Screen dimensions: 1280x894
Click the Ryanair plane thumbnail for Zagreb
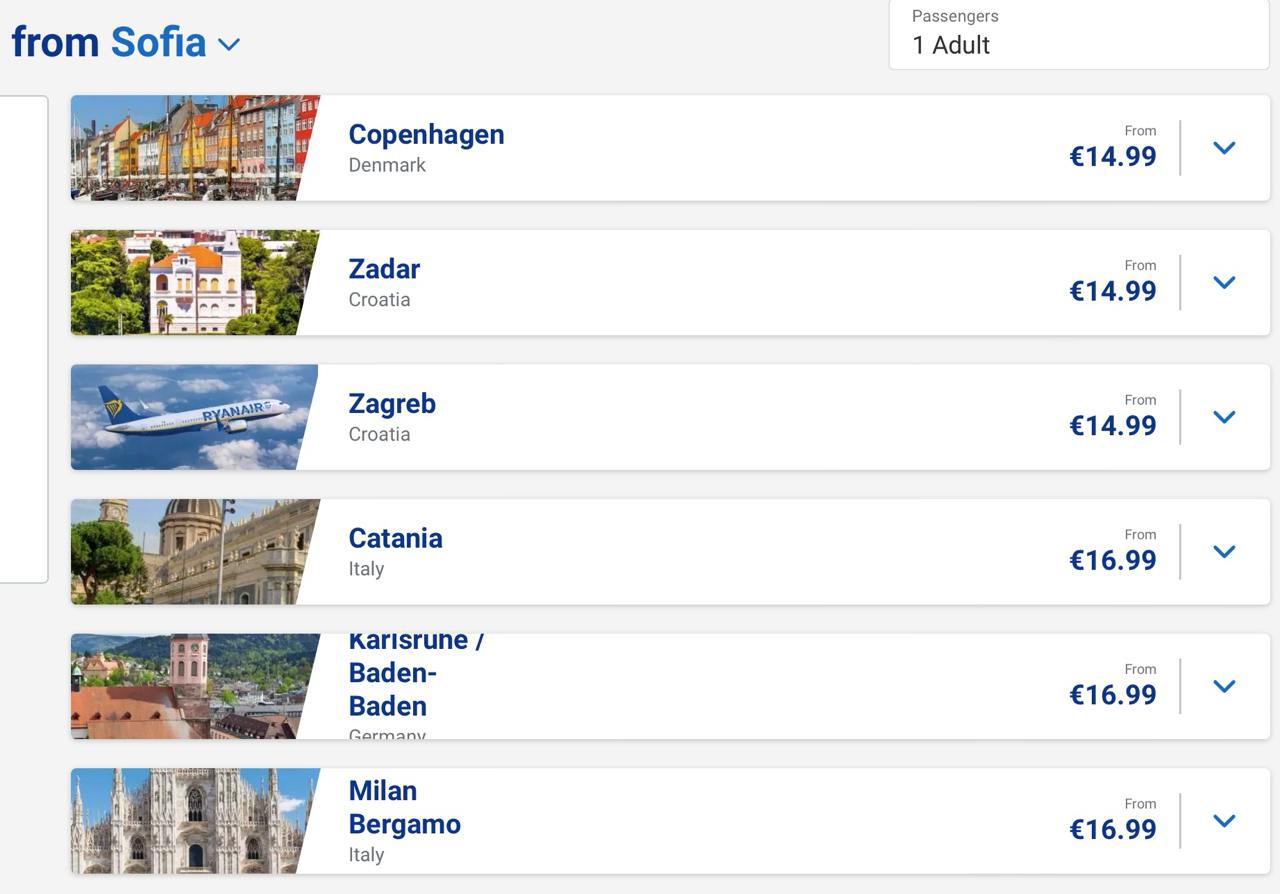(x=190, y=417)
